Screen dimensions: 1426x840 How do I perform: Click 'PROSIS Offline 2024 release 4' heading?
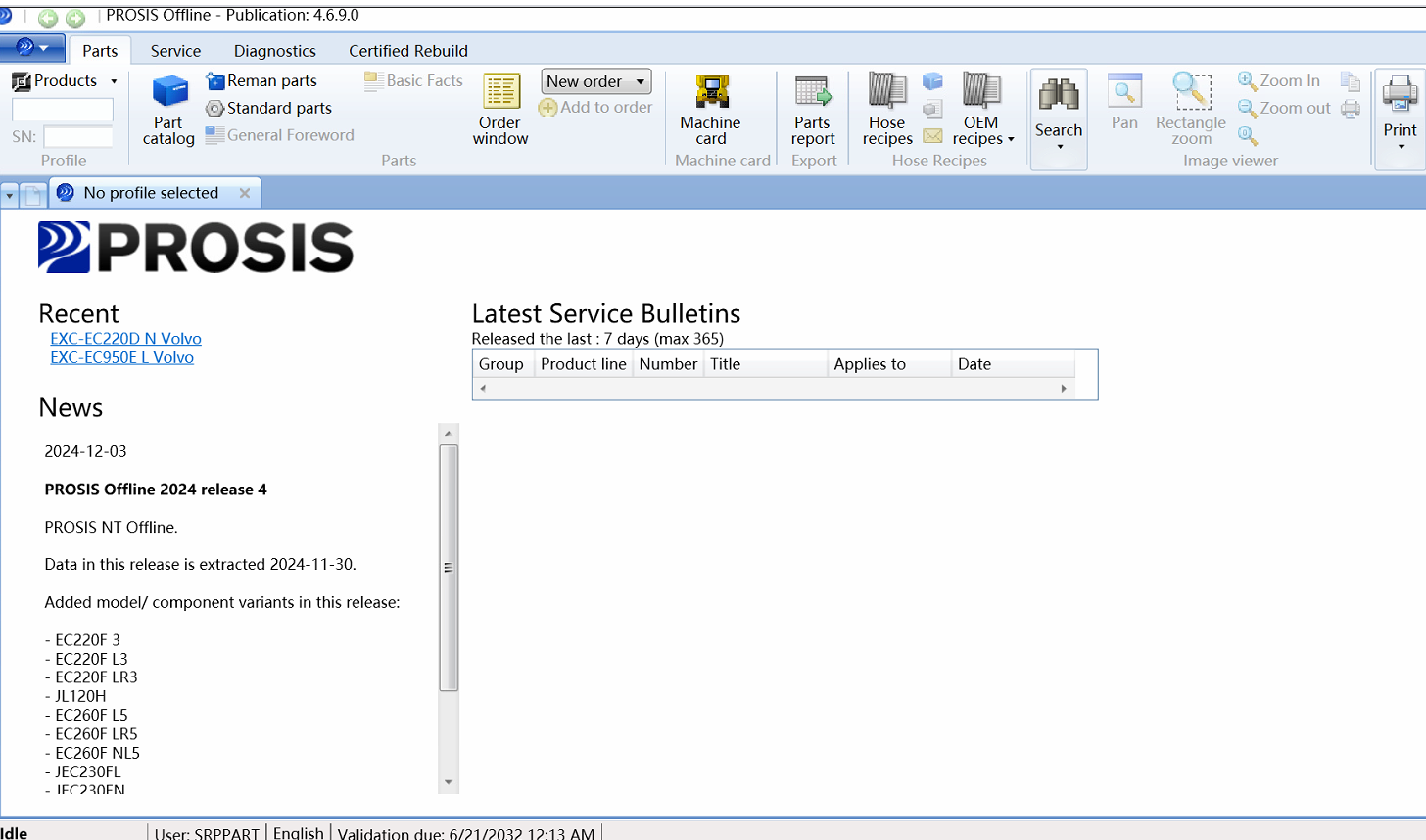156,490
